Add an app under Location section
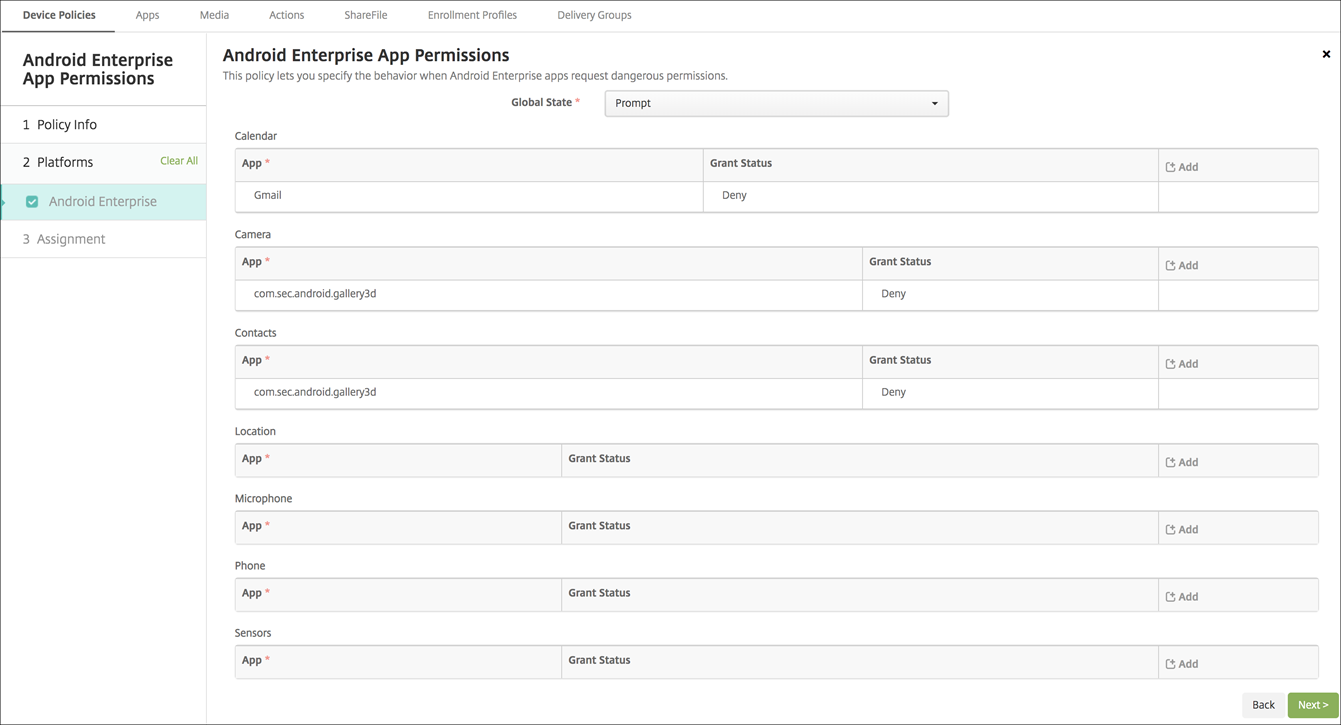1341x725 pixels. tap(1181, 462)
